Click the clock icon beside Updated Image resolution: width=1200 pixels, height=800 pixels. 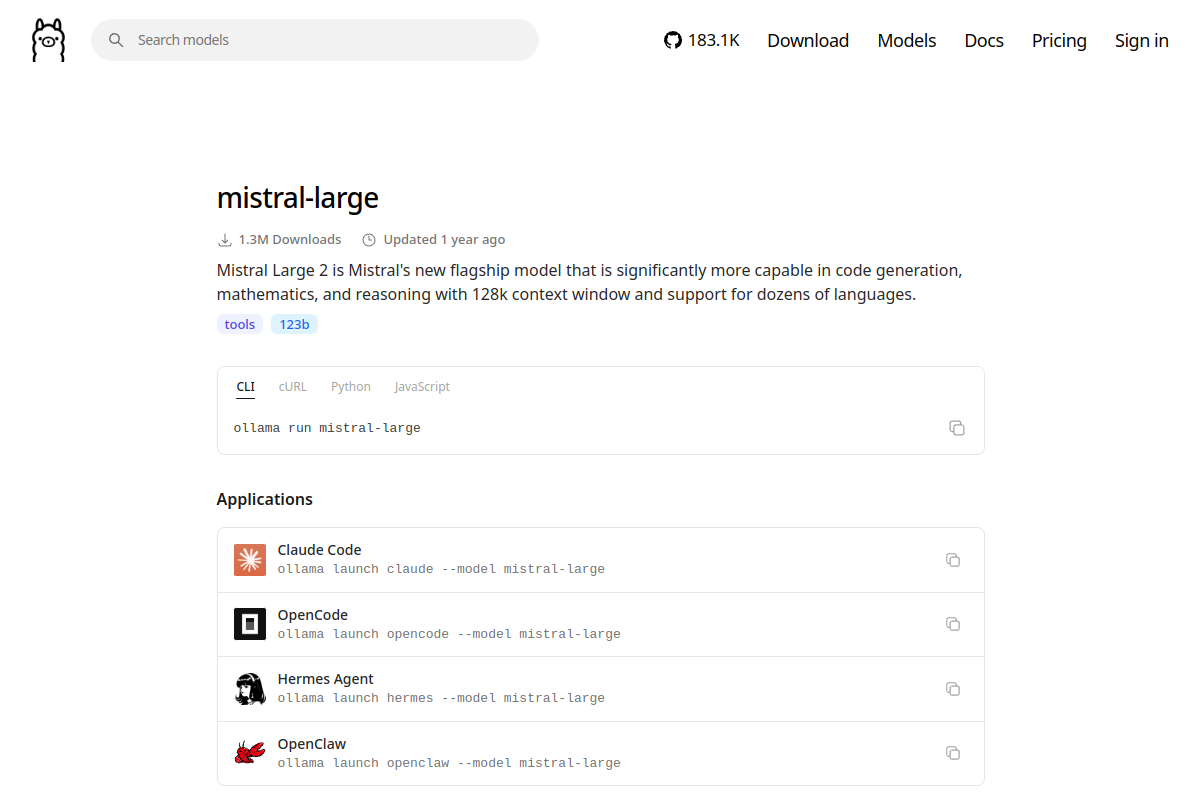[369, 240]
